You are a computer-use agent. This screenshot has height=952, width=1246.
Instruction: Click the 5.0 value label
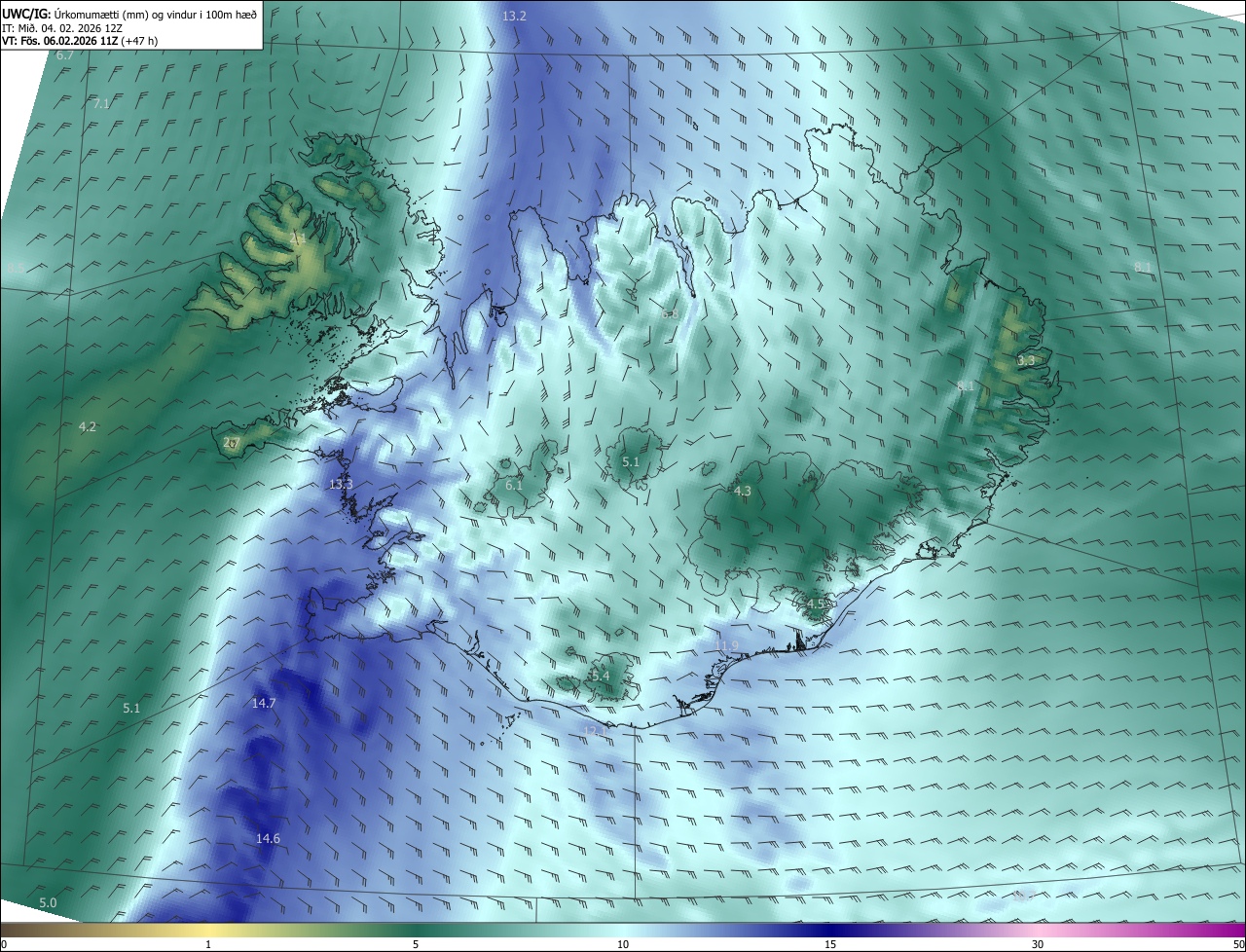tap(48, 903)
